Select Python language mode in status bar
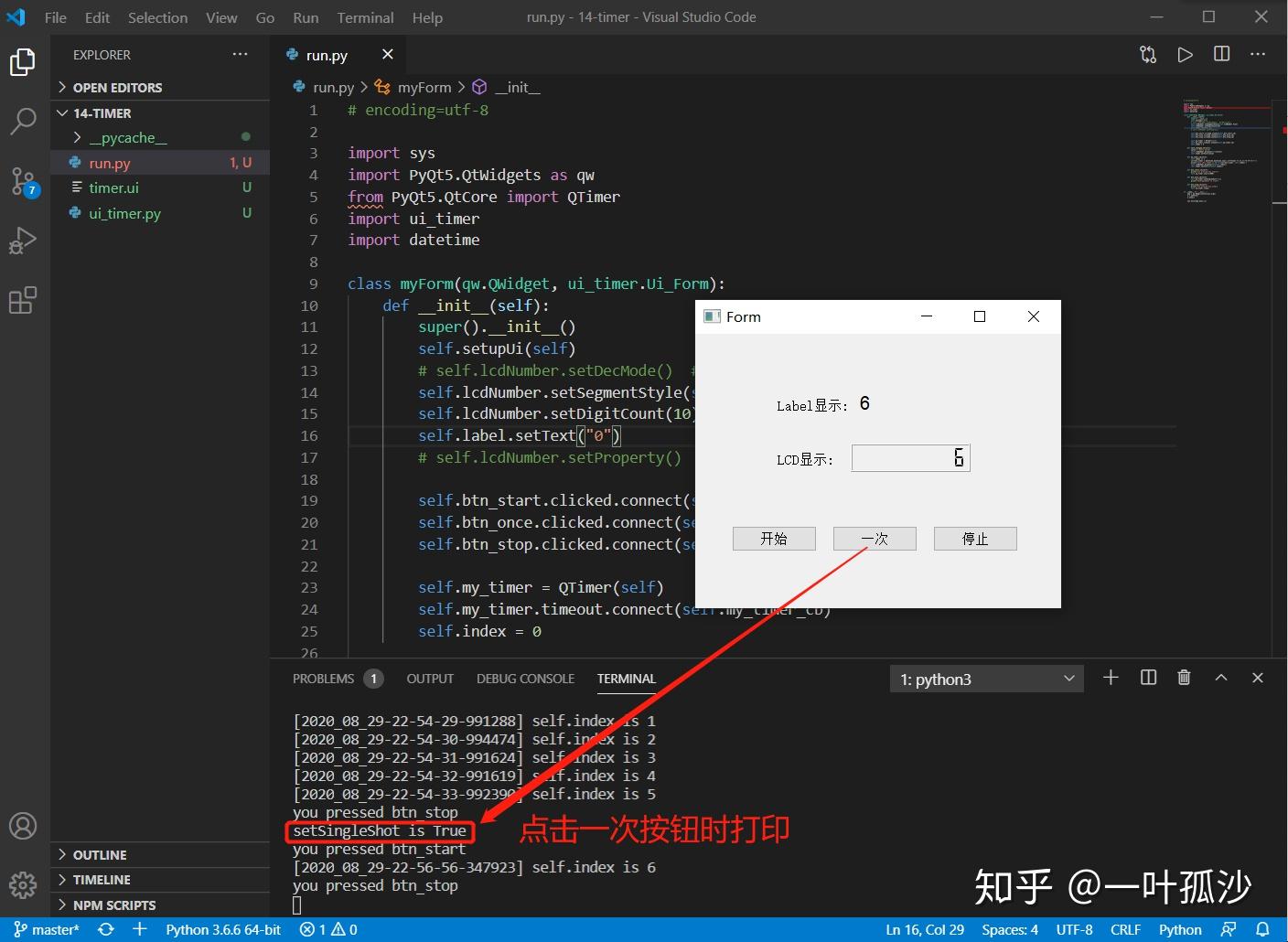1288x942 pixels. 1180,929
